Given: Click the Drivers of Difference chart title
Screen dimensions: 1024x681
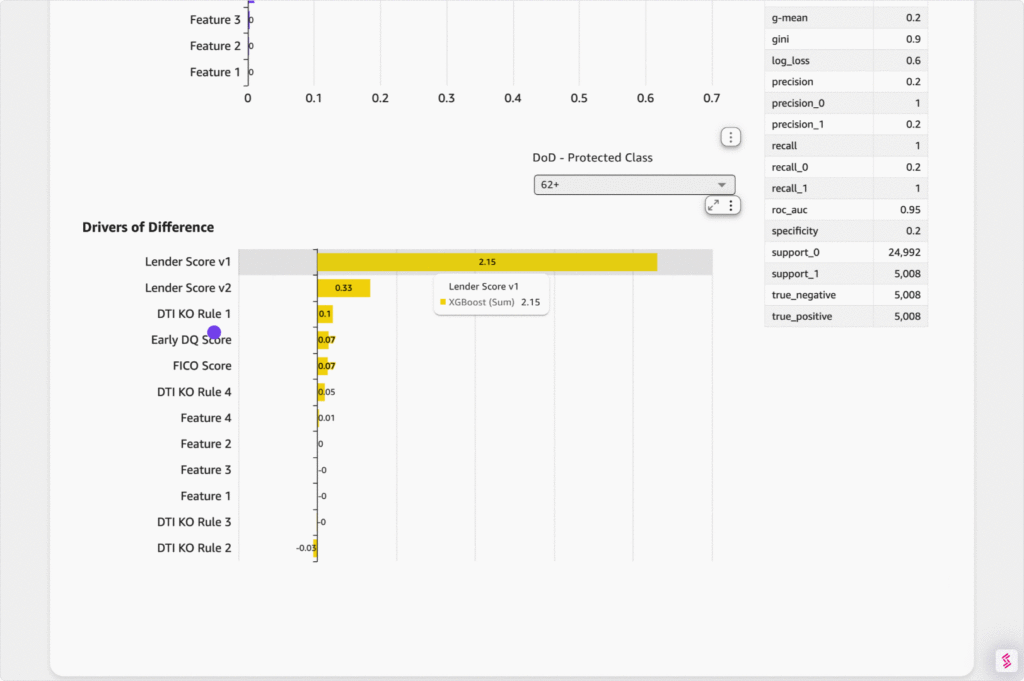Looking at the screenshot, I should tap(148, 228).
